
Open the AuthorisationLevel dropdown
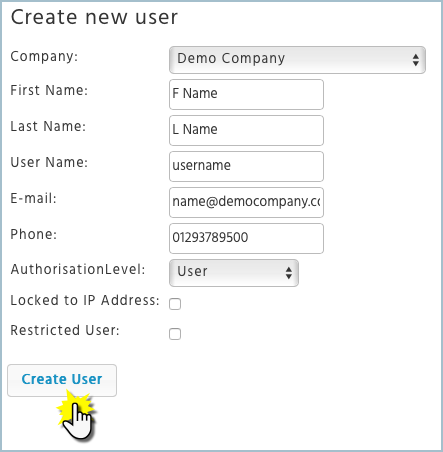(234, 273)
